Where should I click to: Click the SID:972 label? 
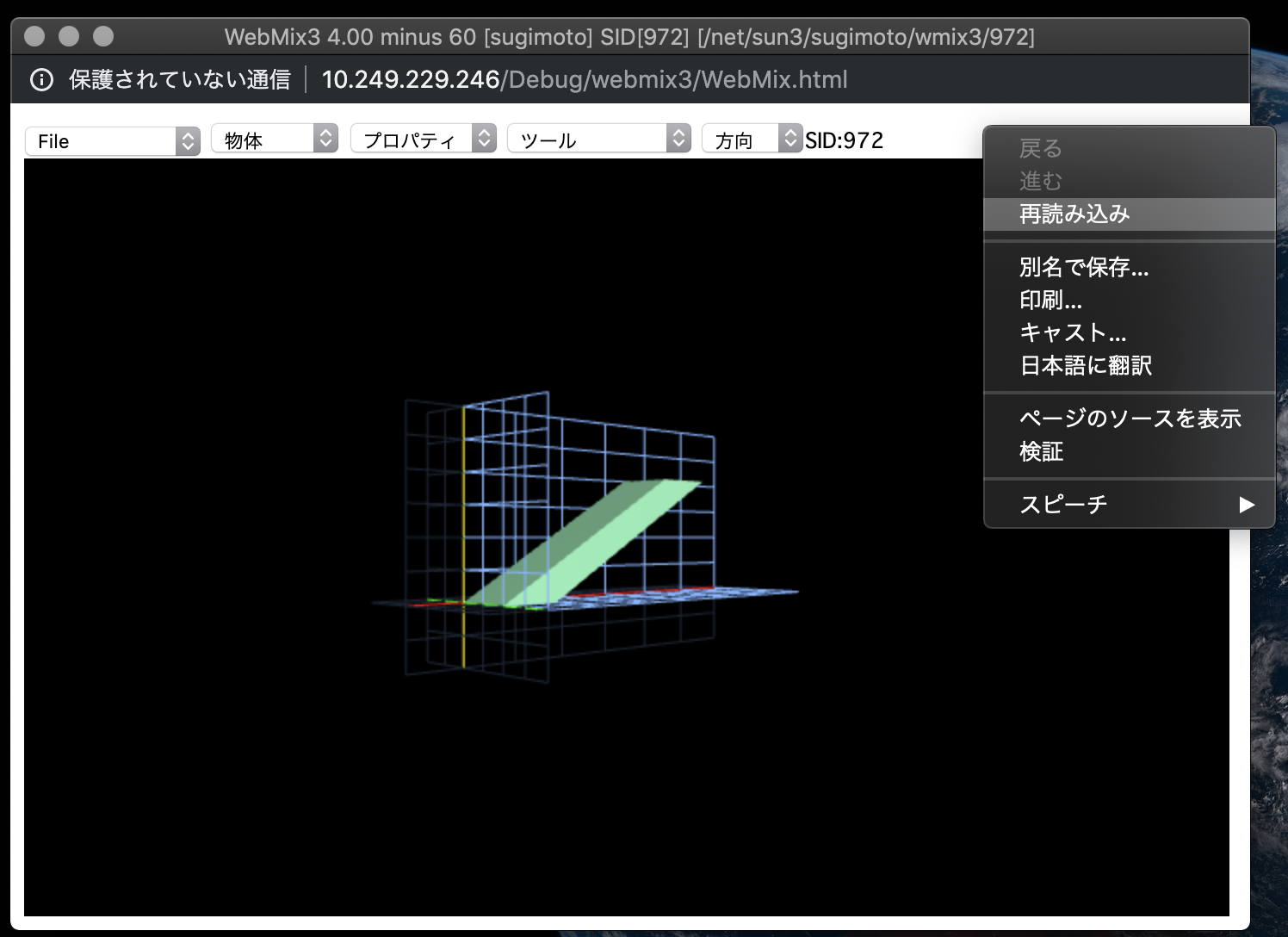(844, 140)
